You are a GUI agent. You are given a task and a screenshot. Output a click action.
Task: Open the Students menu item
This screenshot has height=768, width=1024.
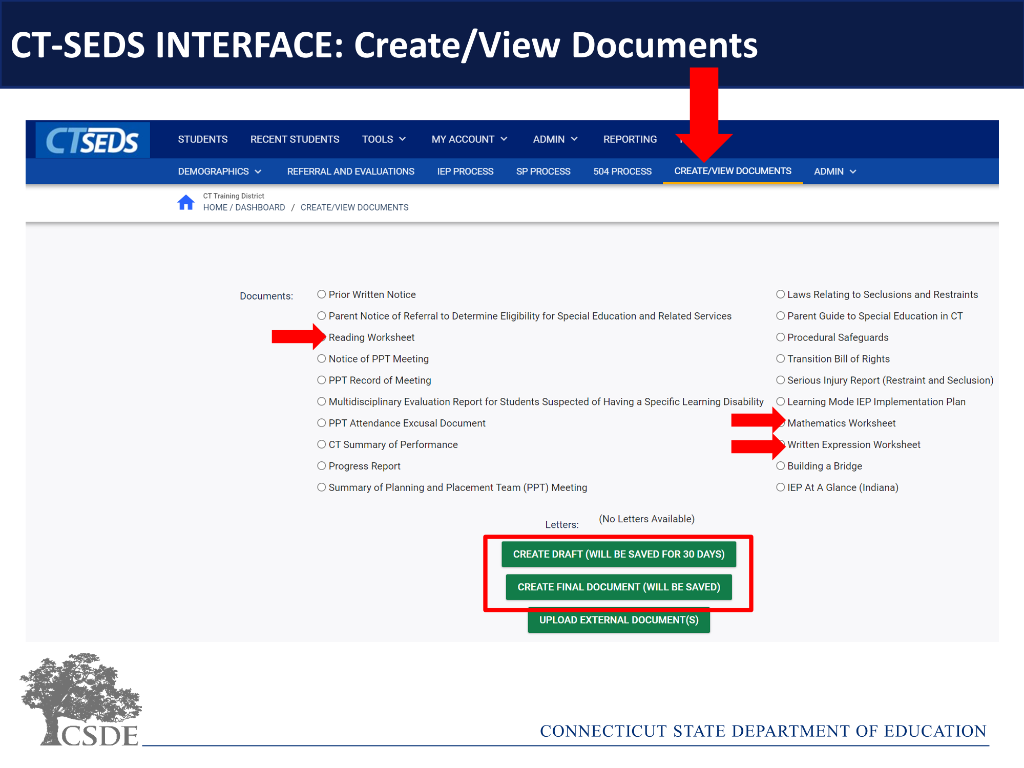pyautogui.click(x=202, y=139)
